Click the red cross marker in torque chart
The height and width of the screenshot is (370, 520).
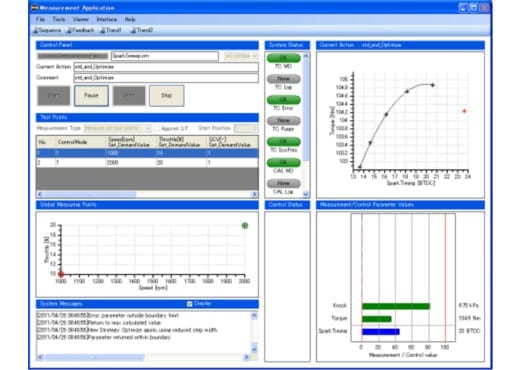(464, 111)
